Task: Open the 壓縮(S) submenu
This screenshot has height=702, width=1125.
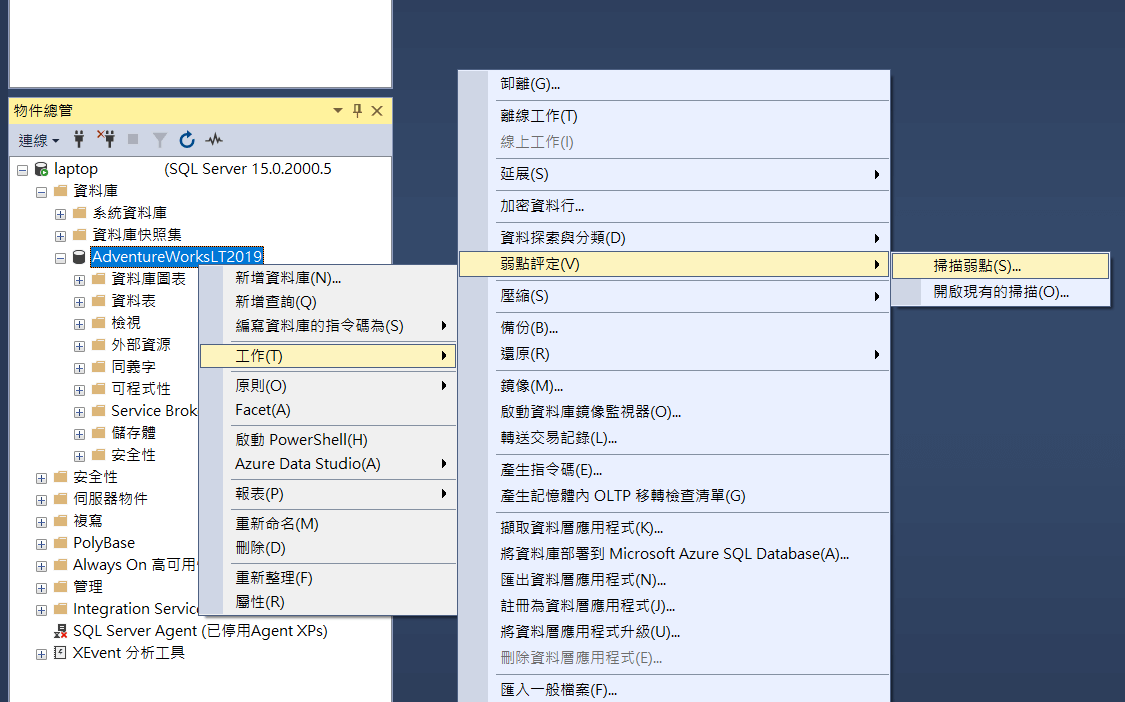Action: pos(524,296)
